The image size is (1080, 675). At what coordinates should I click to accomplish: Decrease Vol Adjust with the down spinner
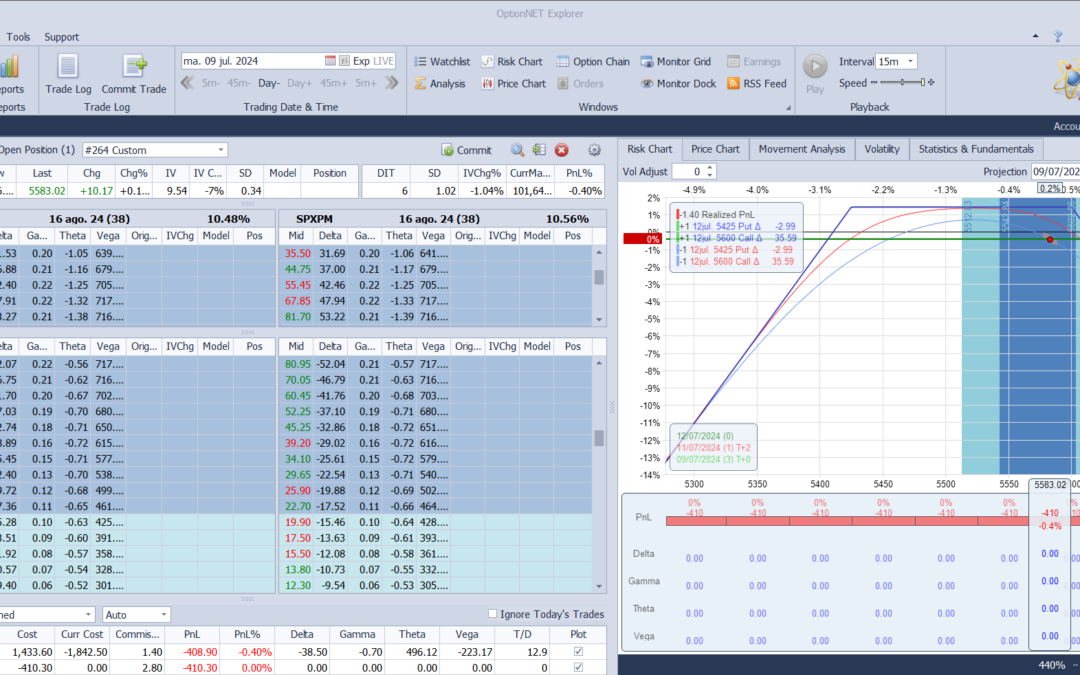[710, 175]
